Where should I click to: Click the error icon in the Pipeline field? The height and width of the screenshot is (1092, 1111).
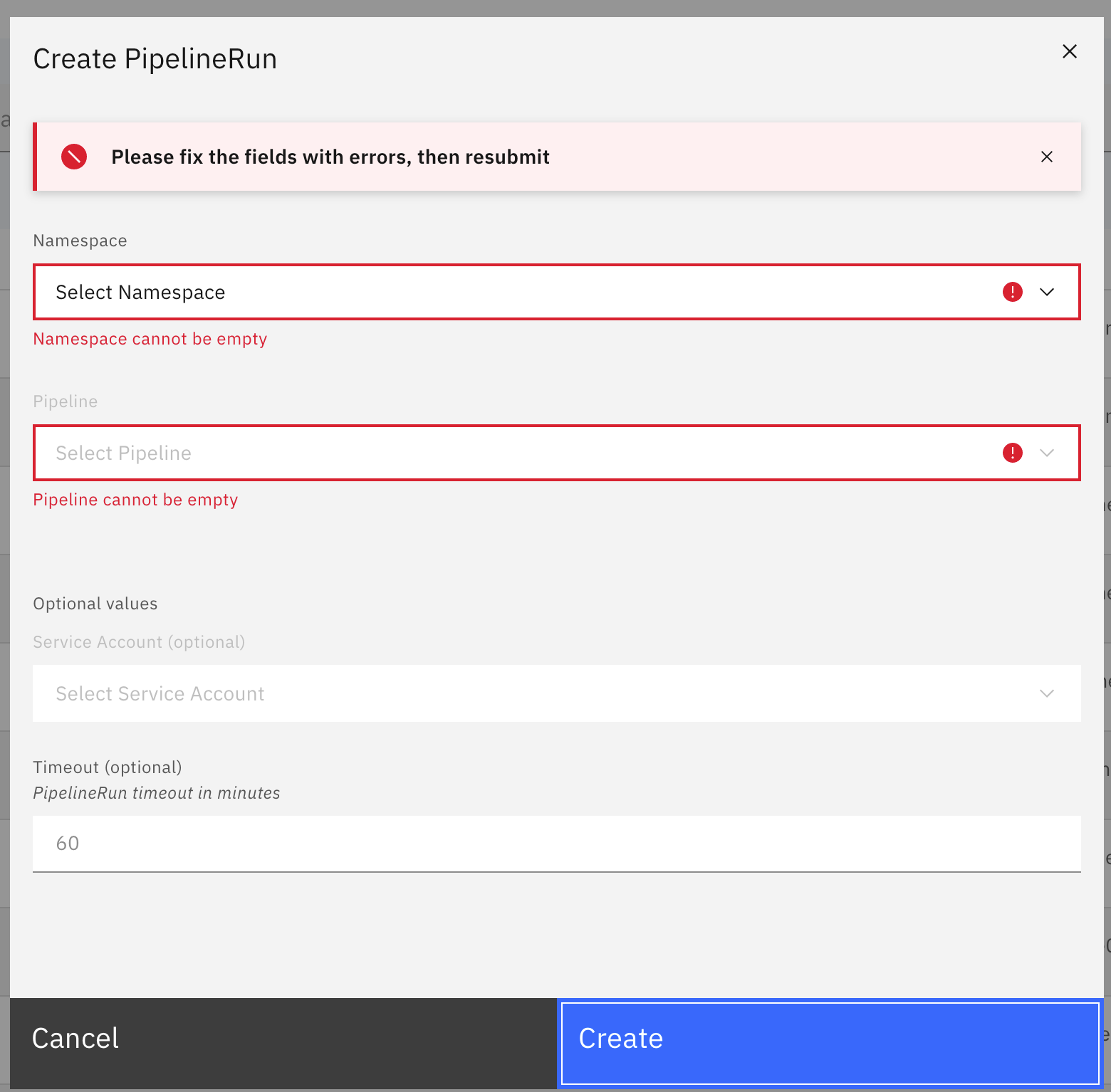[1012, 453]
